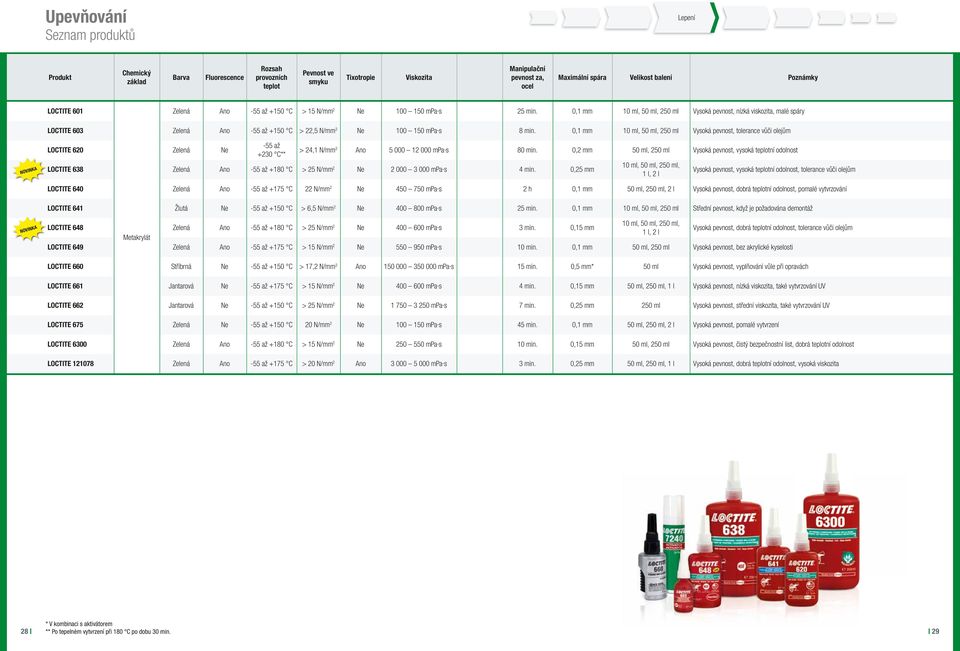Select the LOCTITE 121078 product row name

[x=70, y=364]
